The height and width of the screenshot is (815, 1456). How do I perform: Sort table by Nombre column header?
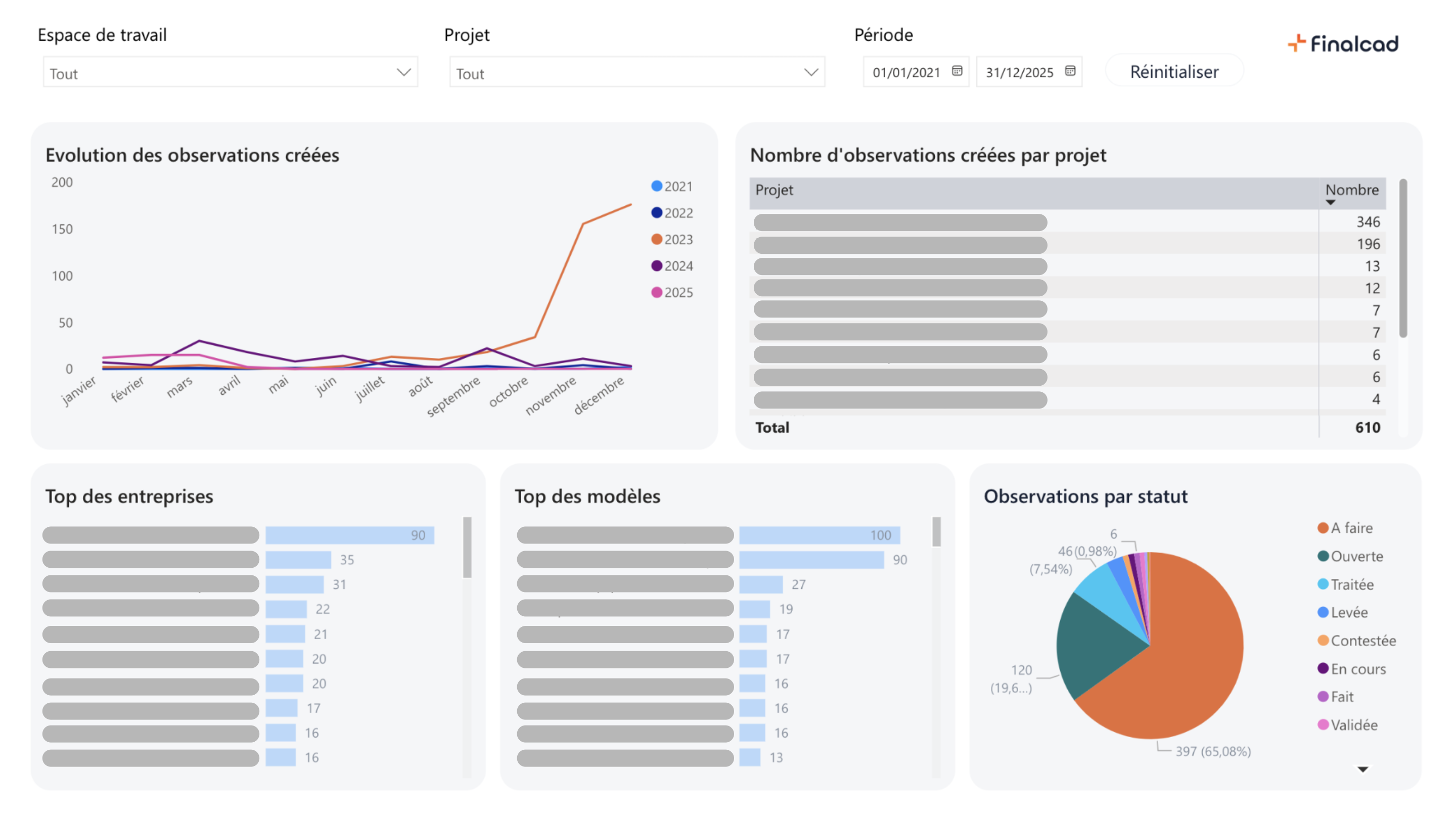point(1351,189)
